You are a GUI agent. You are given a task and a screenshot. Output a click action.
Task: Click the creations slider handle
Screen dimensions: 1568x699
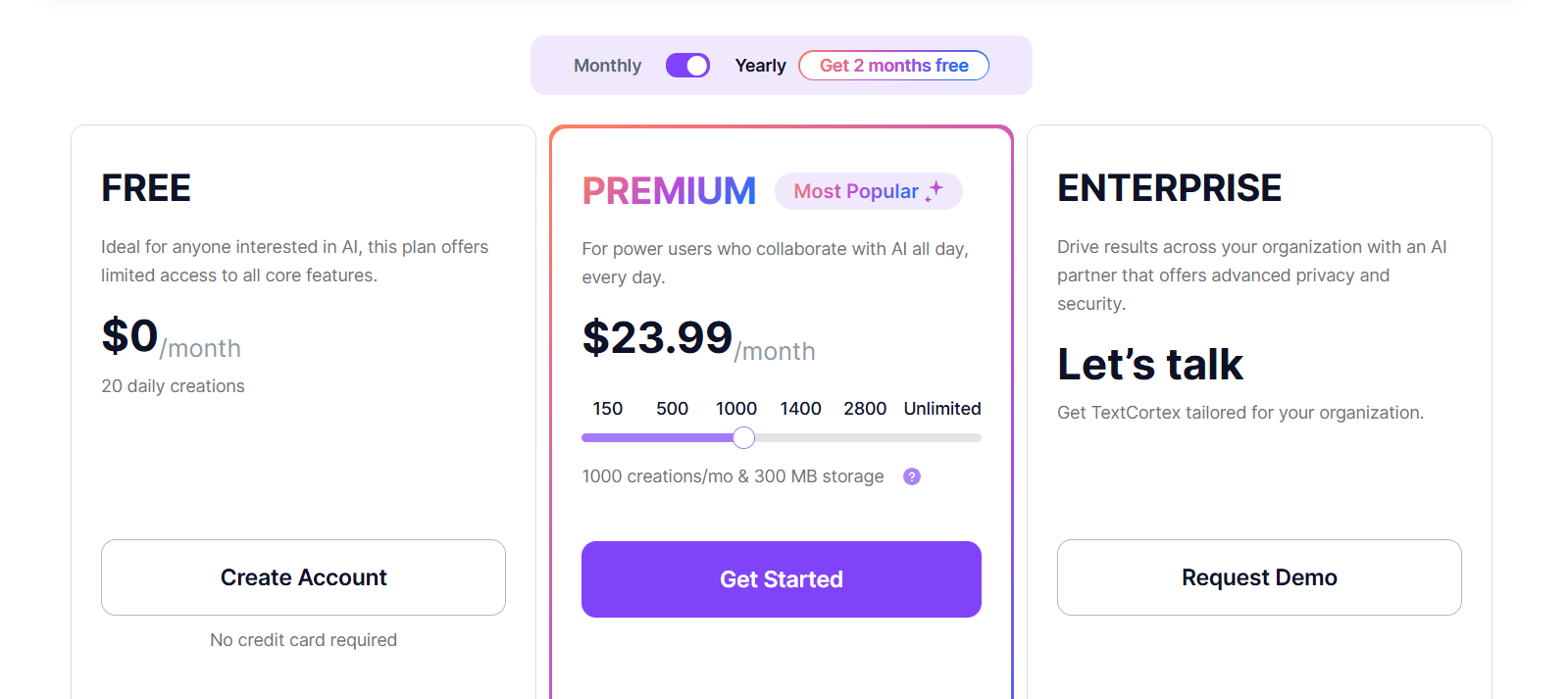(x=744, y=438)
